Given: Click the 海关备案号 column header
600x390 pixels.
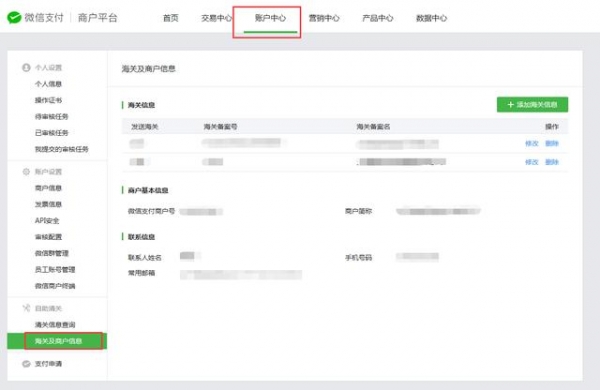Looking at the screenshot, I should pyautogui.click(x=220, y=127).
